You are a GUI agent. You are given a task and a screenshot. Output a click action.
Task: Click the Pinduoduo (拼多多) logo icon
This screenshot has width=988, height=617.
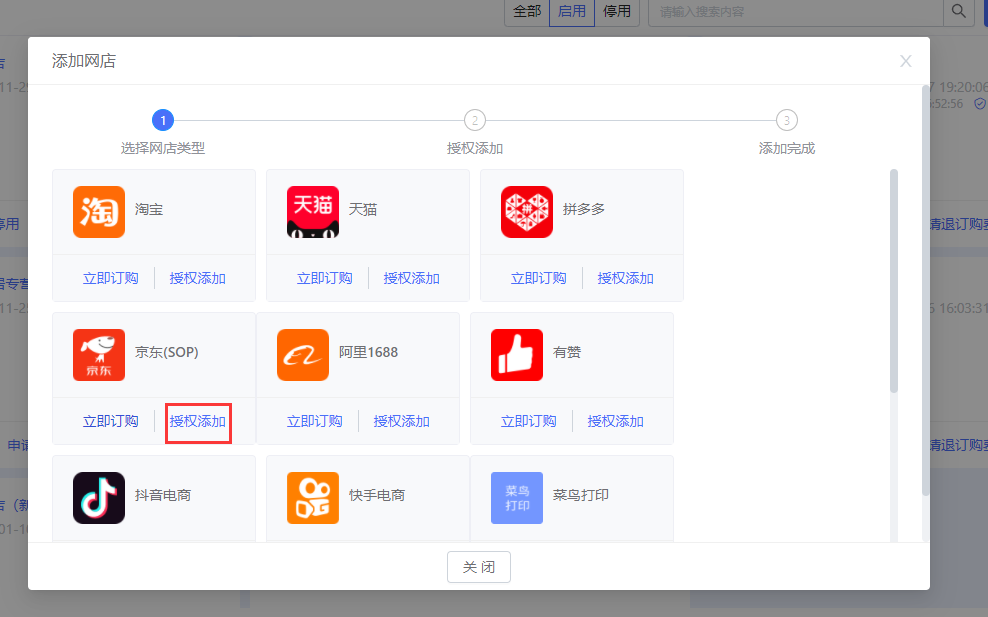(527, 212)
